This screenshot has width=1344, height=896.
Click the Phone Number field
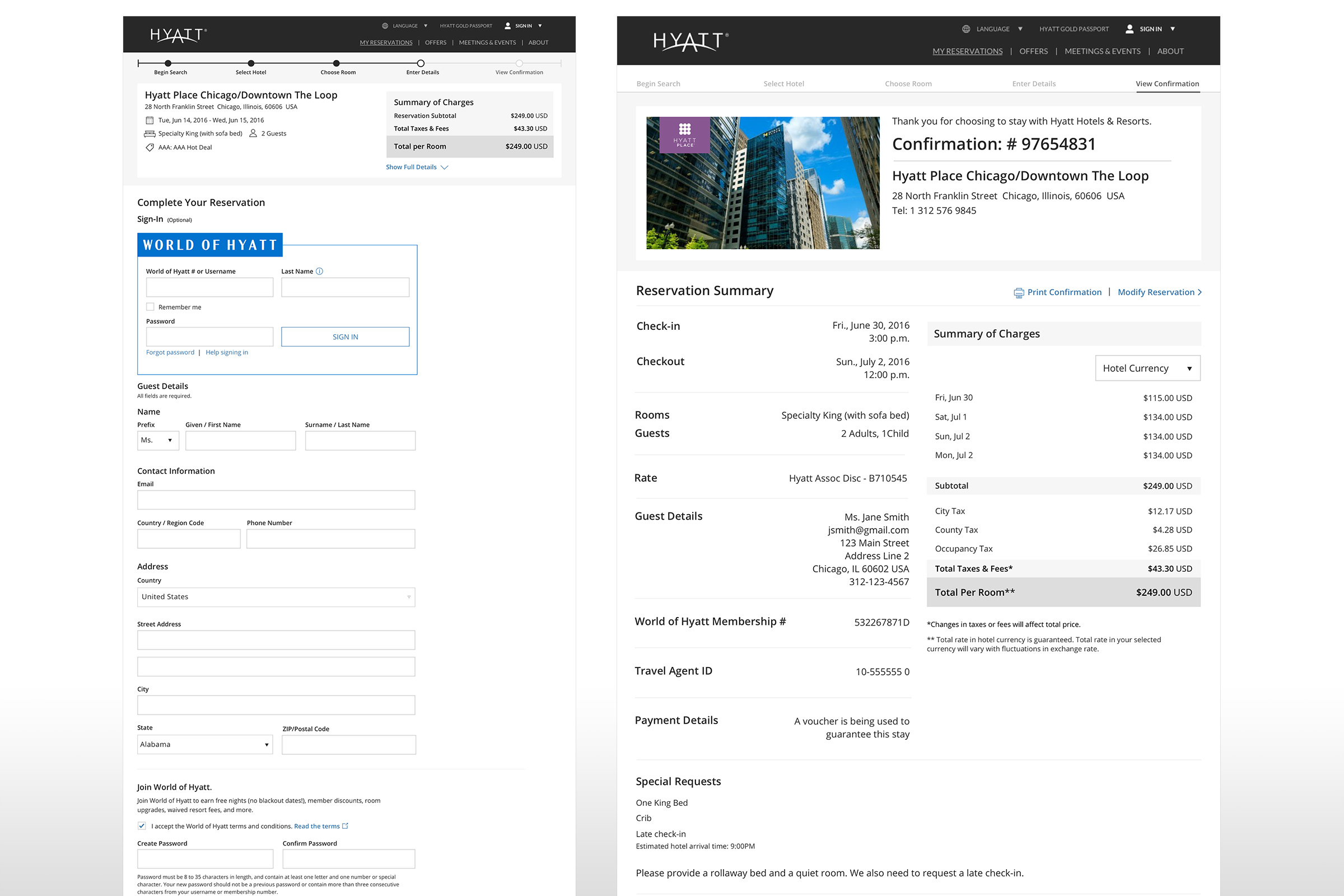[331, 539]
